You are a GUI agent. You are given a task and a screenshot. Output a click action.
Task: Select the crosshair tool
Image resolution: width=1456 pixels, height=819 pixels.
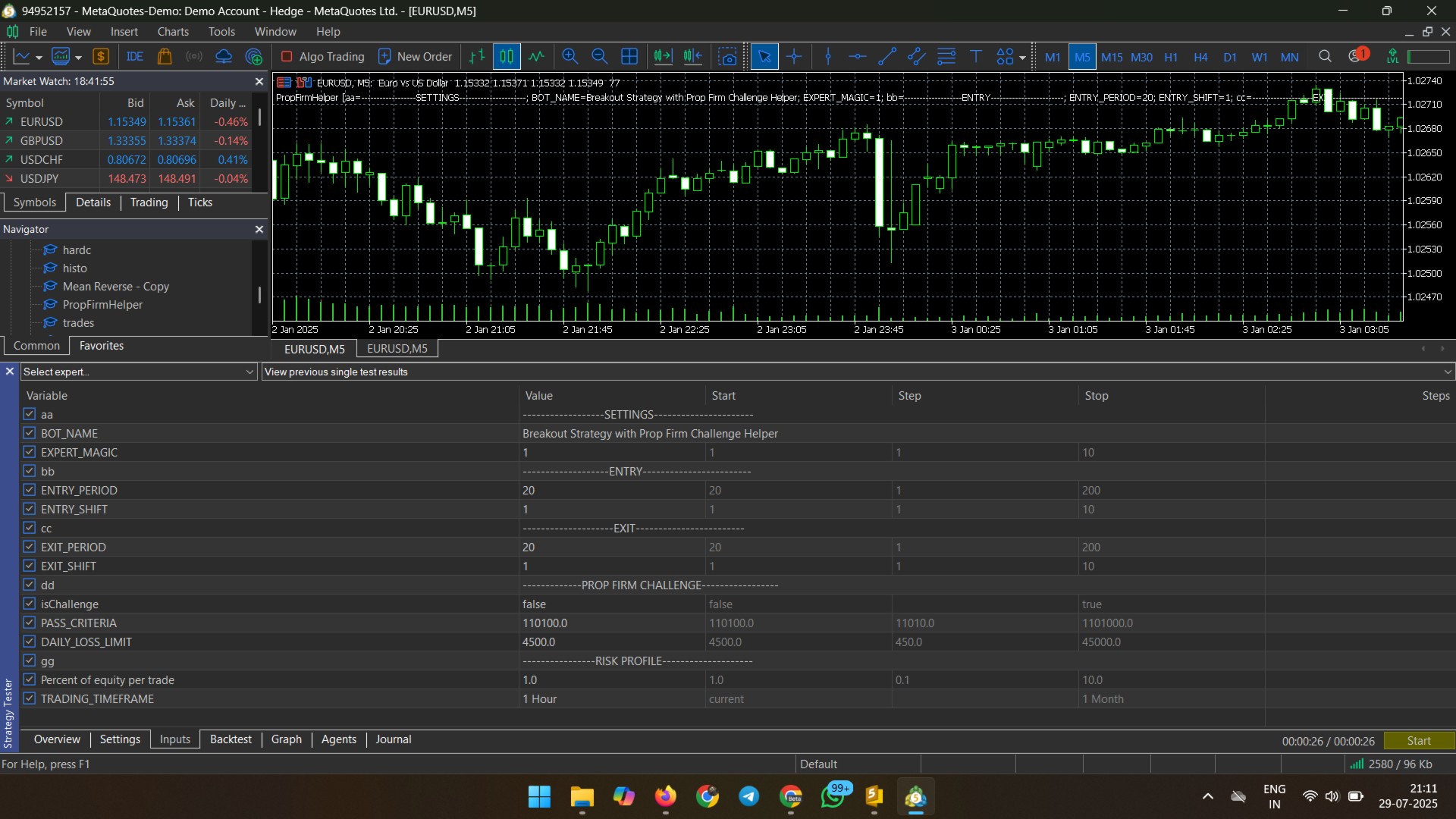[x=794, y=57]
